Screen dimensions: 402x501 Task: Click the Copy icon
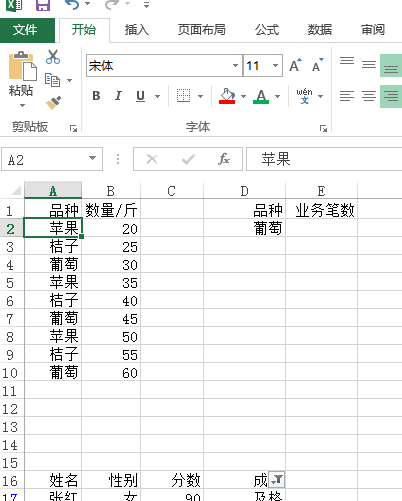click(52, 80)
